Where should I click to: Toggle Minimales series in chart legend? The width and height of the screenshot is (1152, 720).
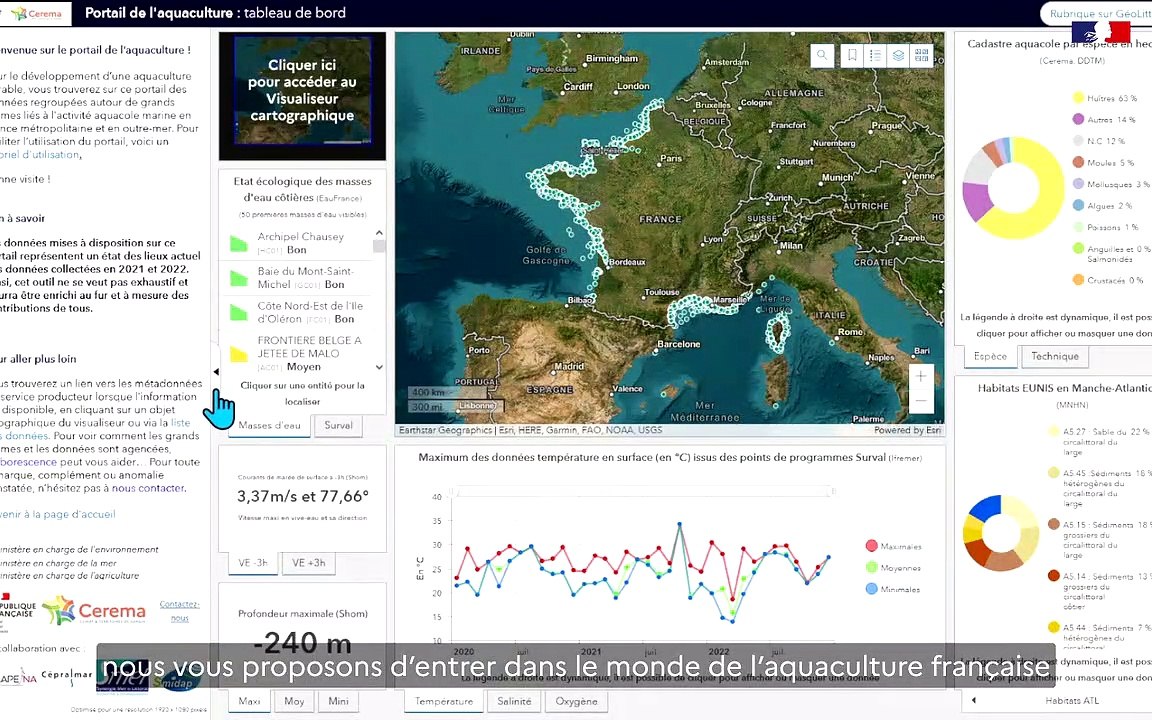point(893,588)
